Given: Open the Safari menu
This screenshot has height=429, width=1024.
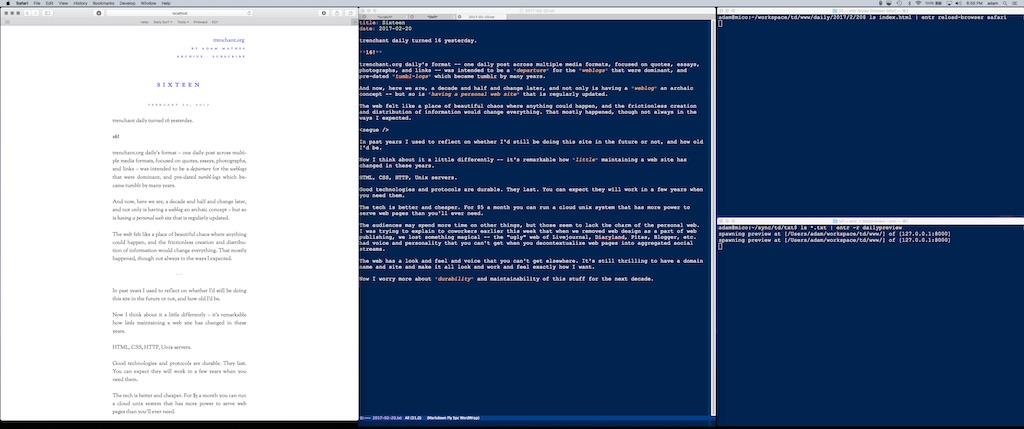Looking at the screenshot, I should pos(22,3).
